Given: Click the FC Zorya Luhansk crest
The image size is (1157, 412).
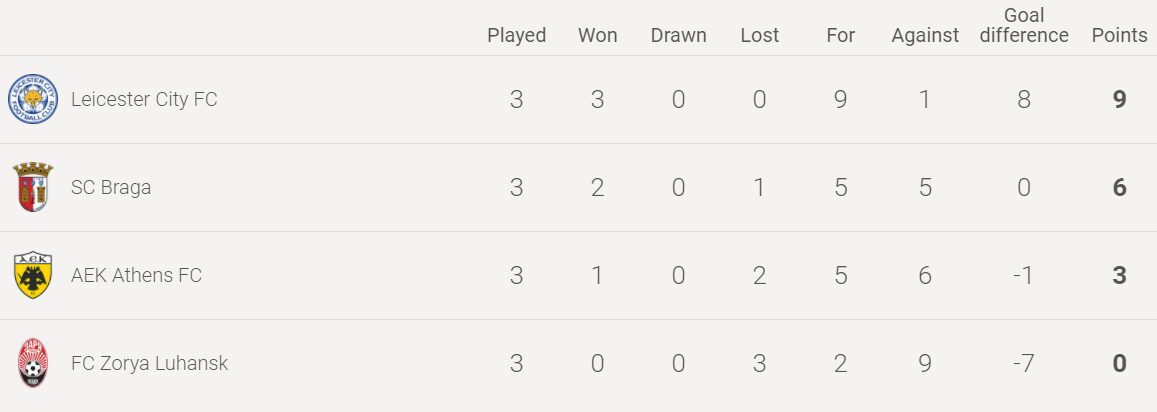Looking at the screenshot, I should pos(33,363).
